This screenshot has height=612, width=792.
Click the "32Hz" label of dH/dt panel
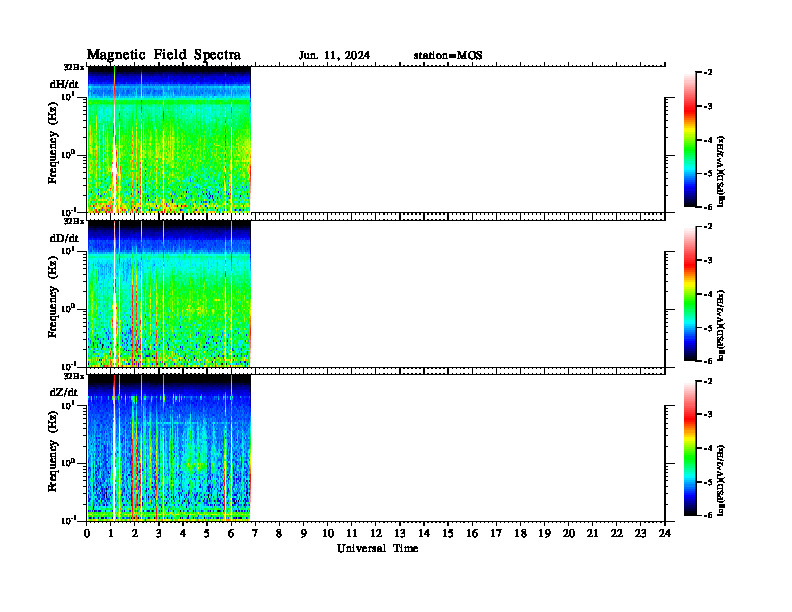[x=74, y=67]
